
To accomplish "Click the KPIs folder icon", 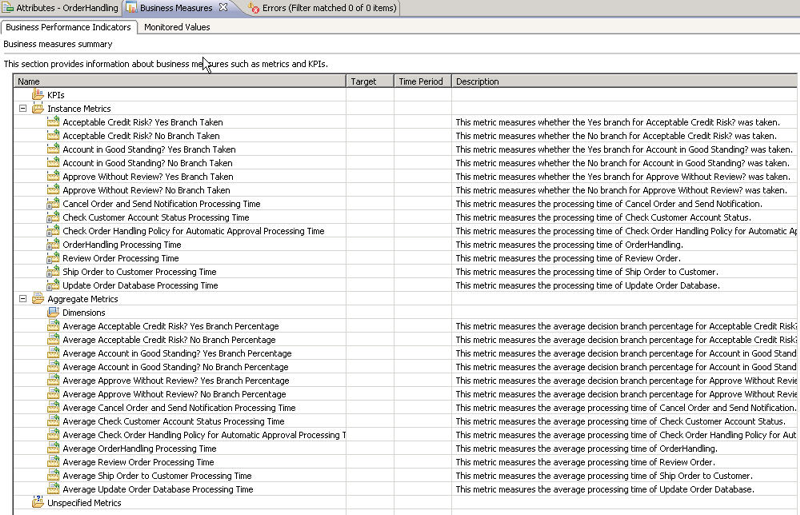I will 38,95.
